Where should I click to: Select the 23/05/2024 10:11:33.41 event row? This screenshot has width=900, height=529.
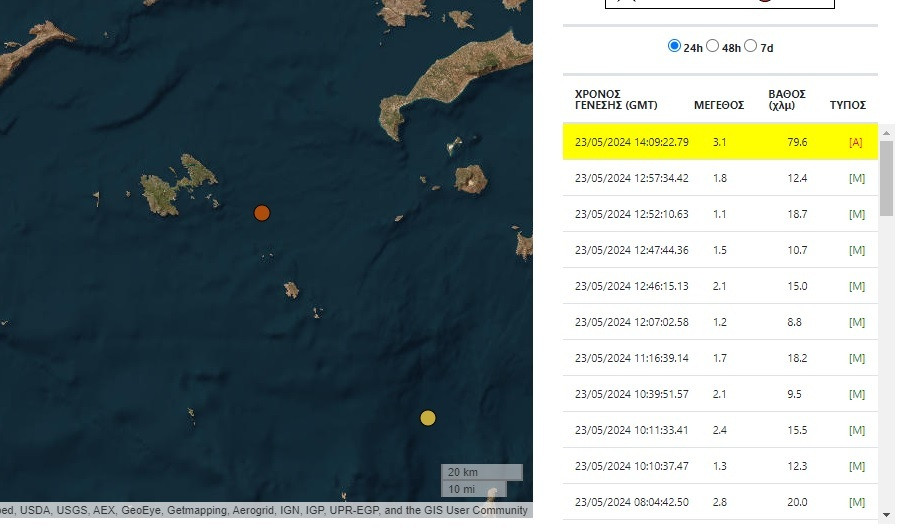(720, 430)
